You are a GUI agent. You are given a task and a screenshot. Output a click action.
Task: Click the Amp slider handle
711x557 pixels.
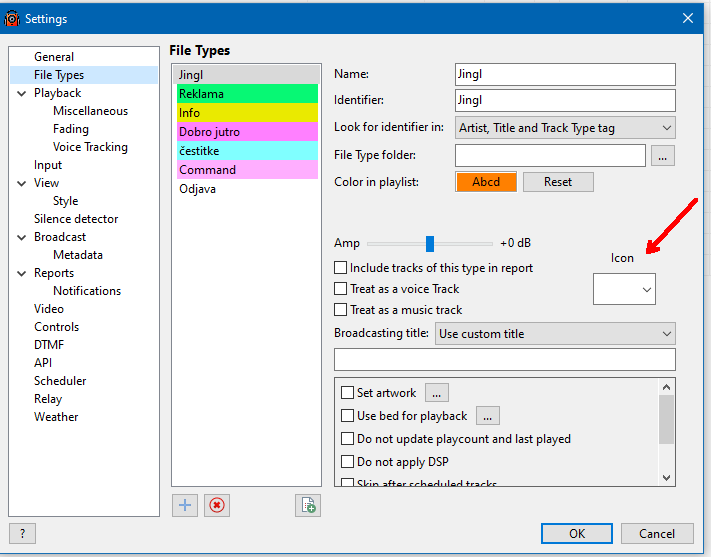[430, 243]
